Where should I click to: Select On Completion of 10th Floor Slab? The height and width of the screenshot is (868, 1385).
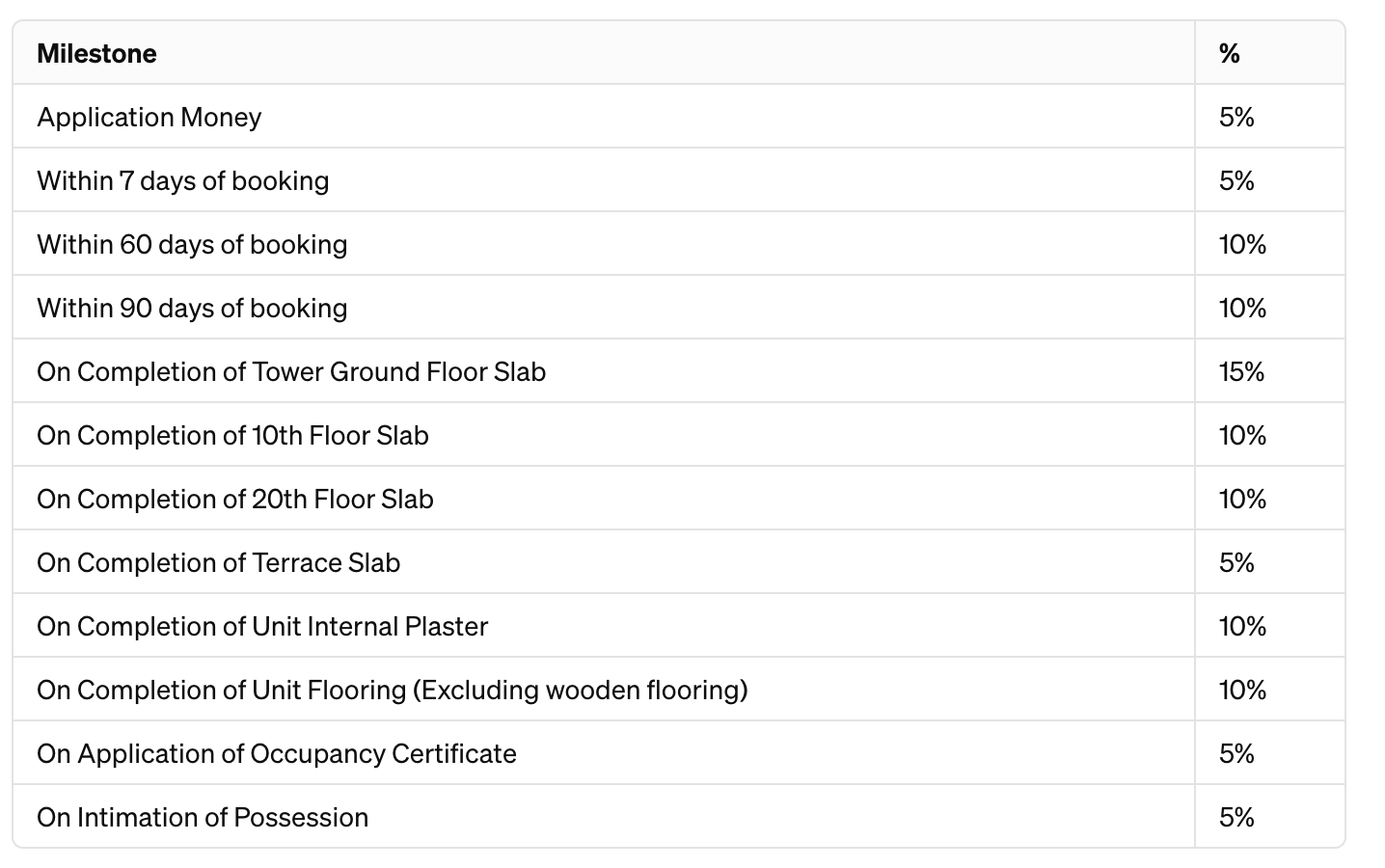click(x=232, y=436)
